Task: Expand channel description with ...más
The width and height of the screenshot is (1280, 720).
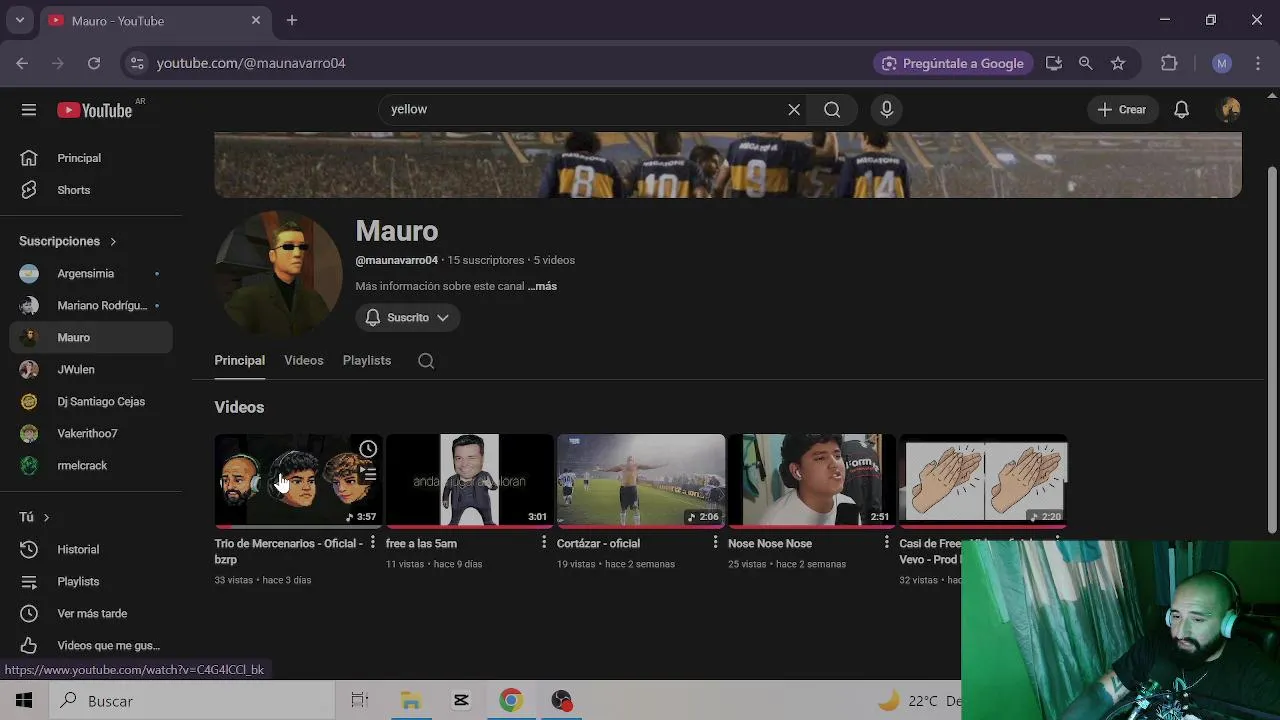Action: point(542,286)
